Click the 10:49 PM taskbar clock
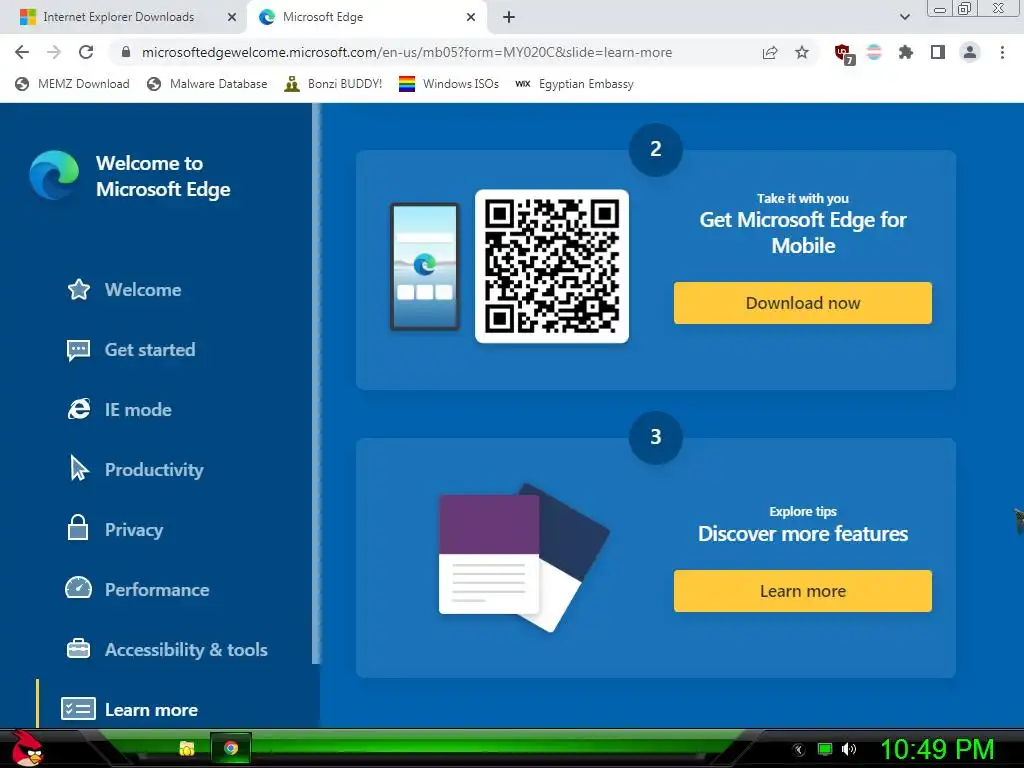Screen dimensions: 1024x768 coord(937,749)
